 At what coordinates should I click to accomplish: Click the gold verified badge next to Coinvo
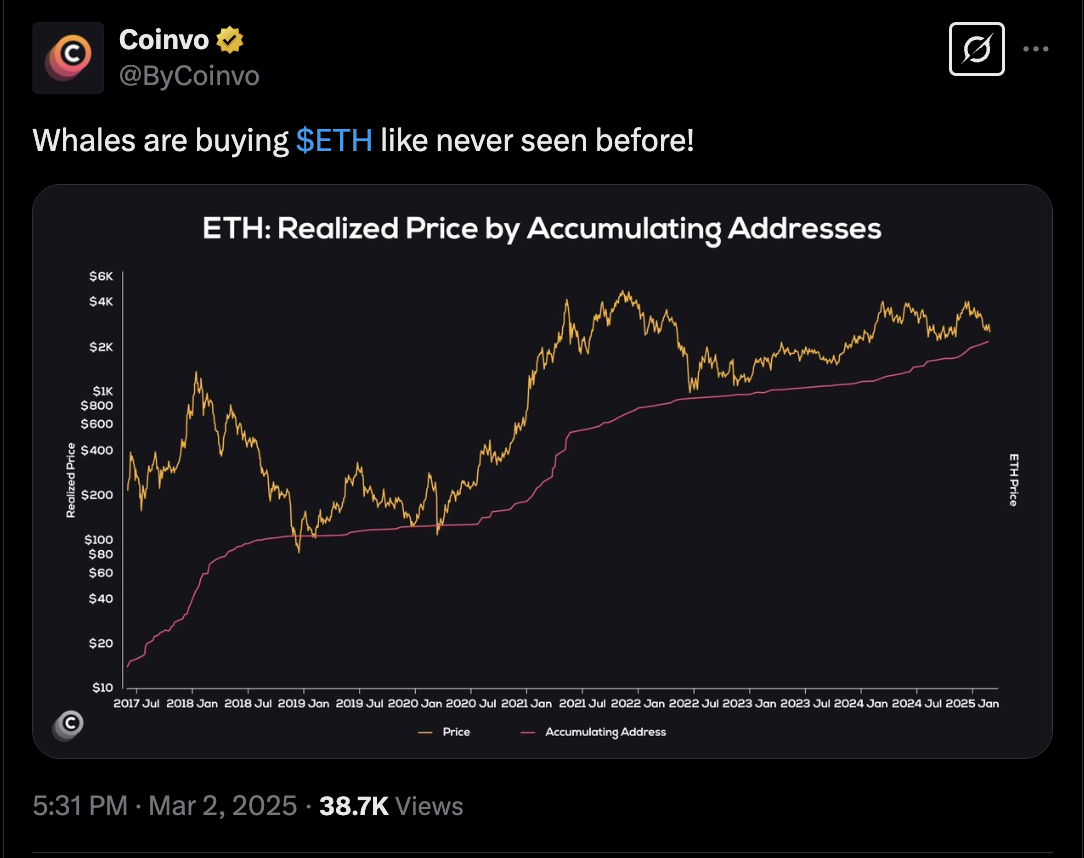tap(230, 39)
